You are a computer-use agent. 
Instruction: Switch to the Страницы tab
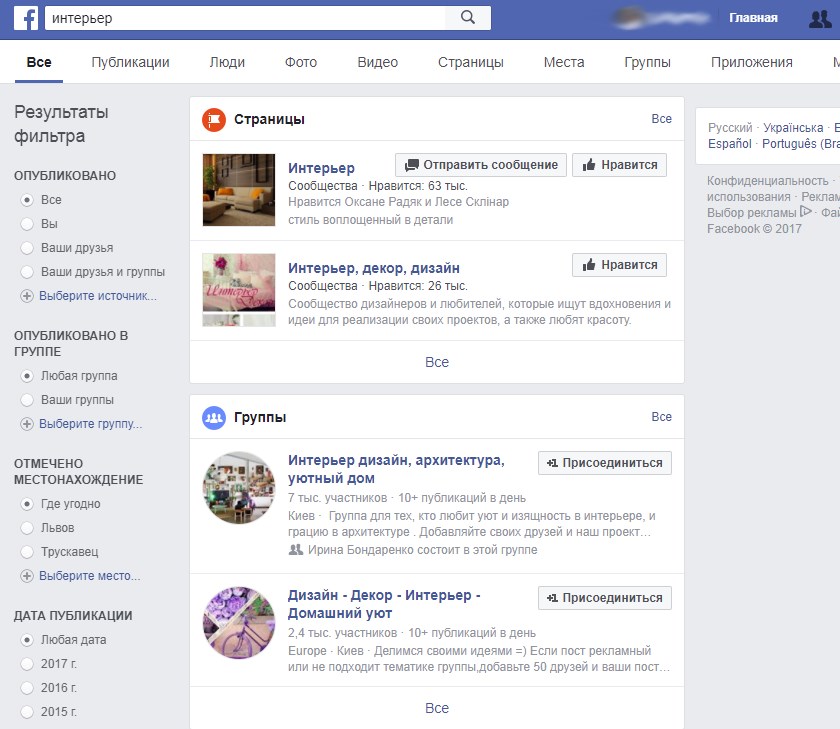click(471, 62)
